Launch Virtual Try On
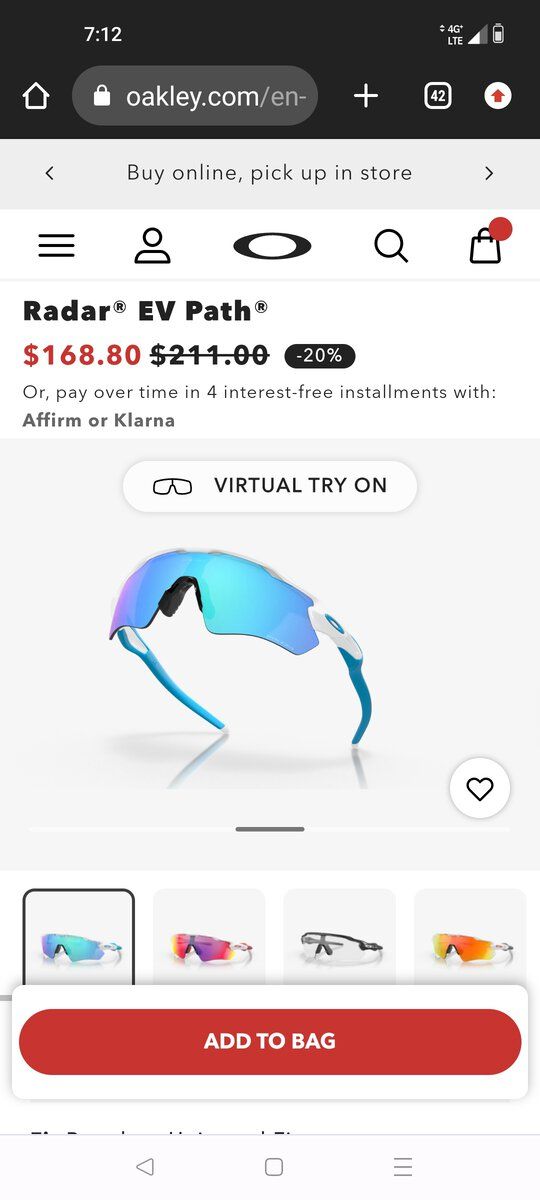 point(270,486)
